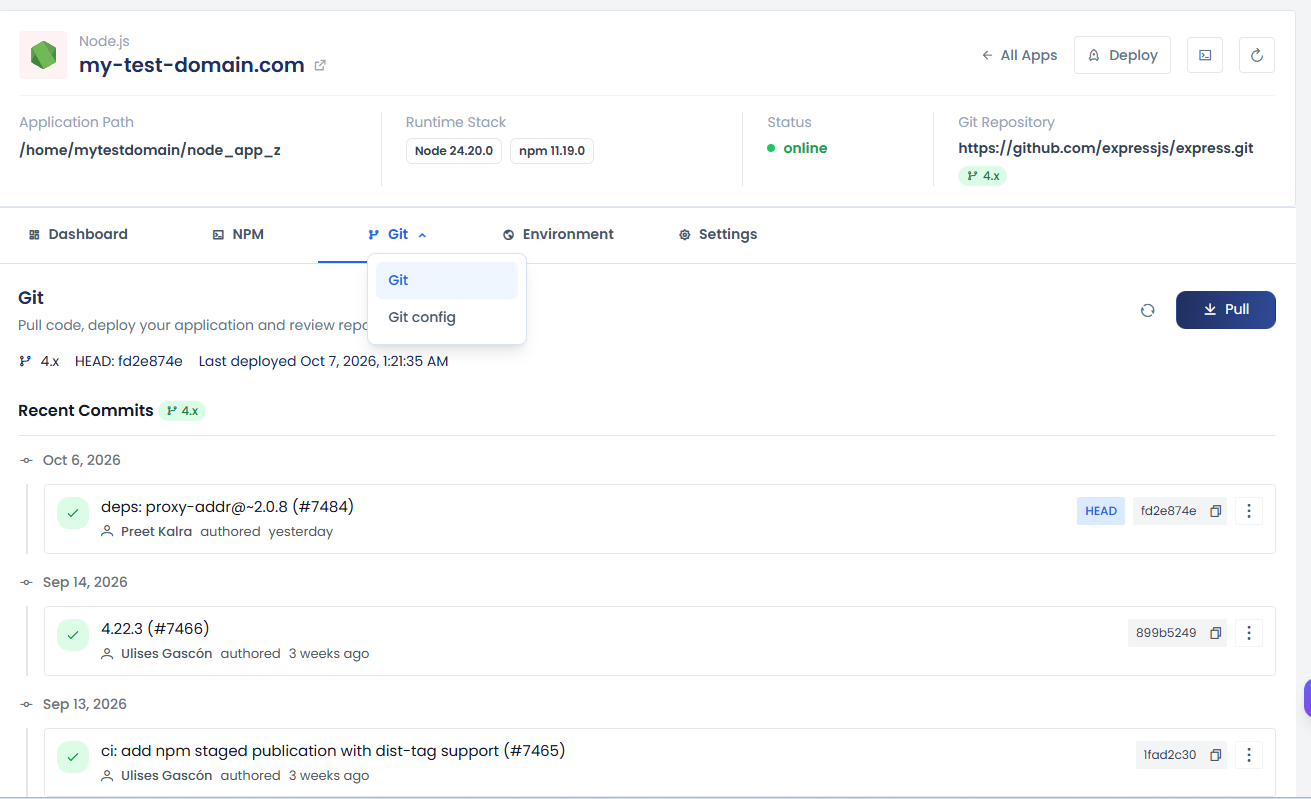Open commit titled 4.22.3 (#7466)
This screenshot has width=1311, height=799.
click(155, 629)
